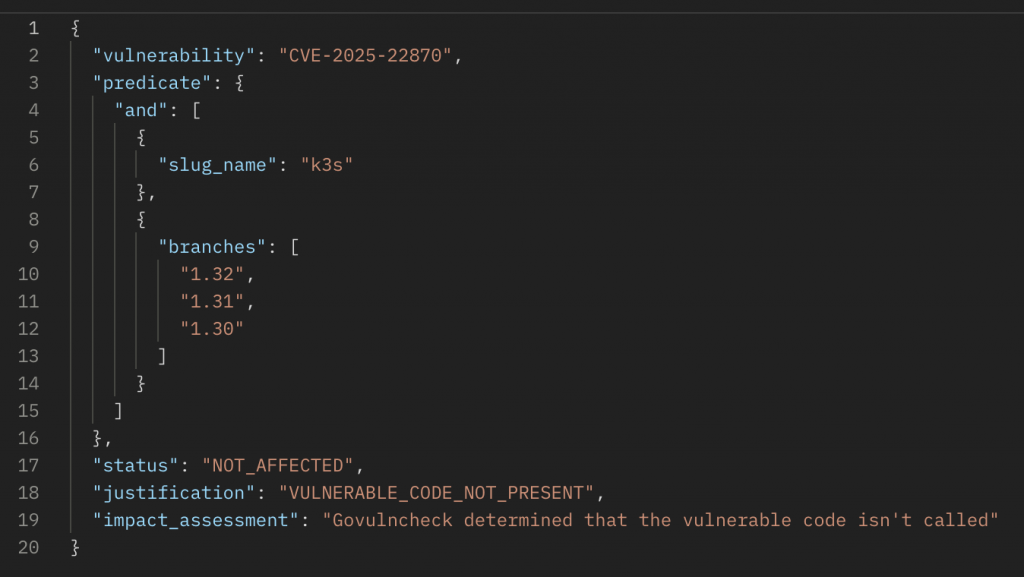This screenshot has width=1024, height=577.
Task: Click line number 1 in the gutter
Action: pos(33,28)
